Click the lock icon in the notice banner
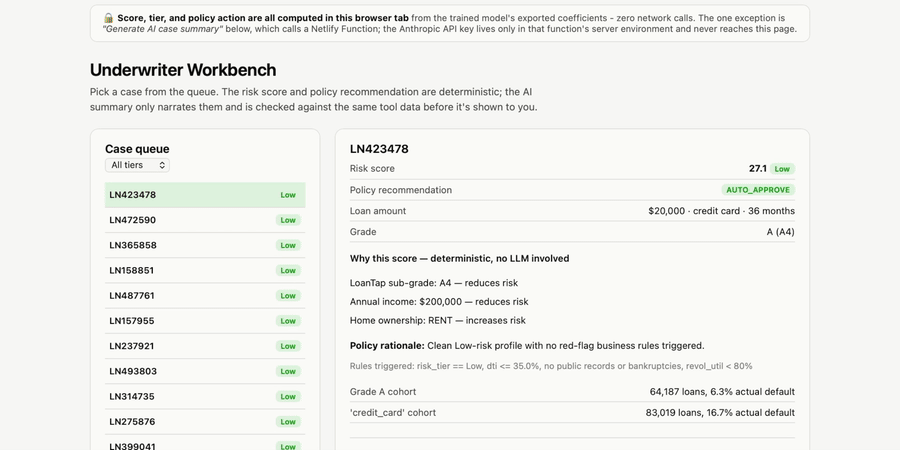 click(108, 18)
